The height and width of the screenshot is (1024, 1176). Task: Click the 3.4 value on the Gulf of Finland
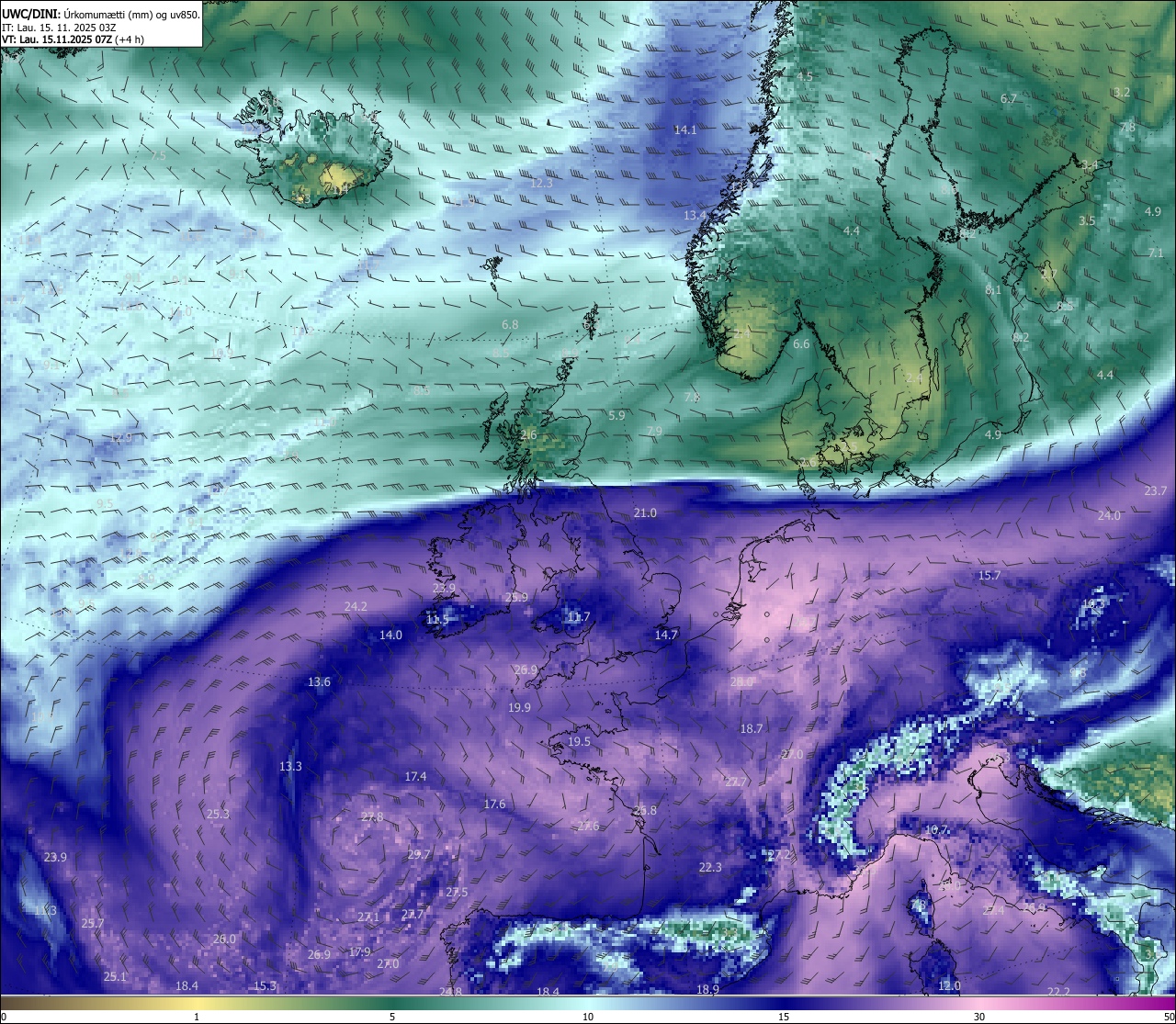pyautogui.click(x=1090, y=165)
